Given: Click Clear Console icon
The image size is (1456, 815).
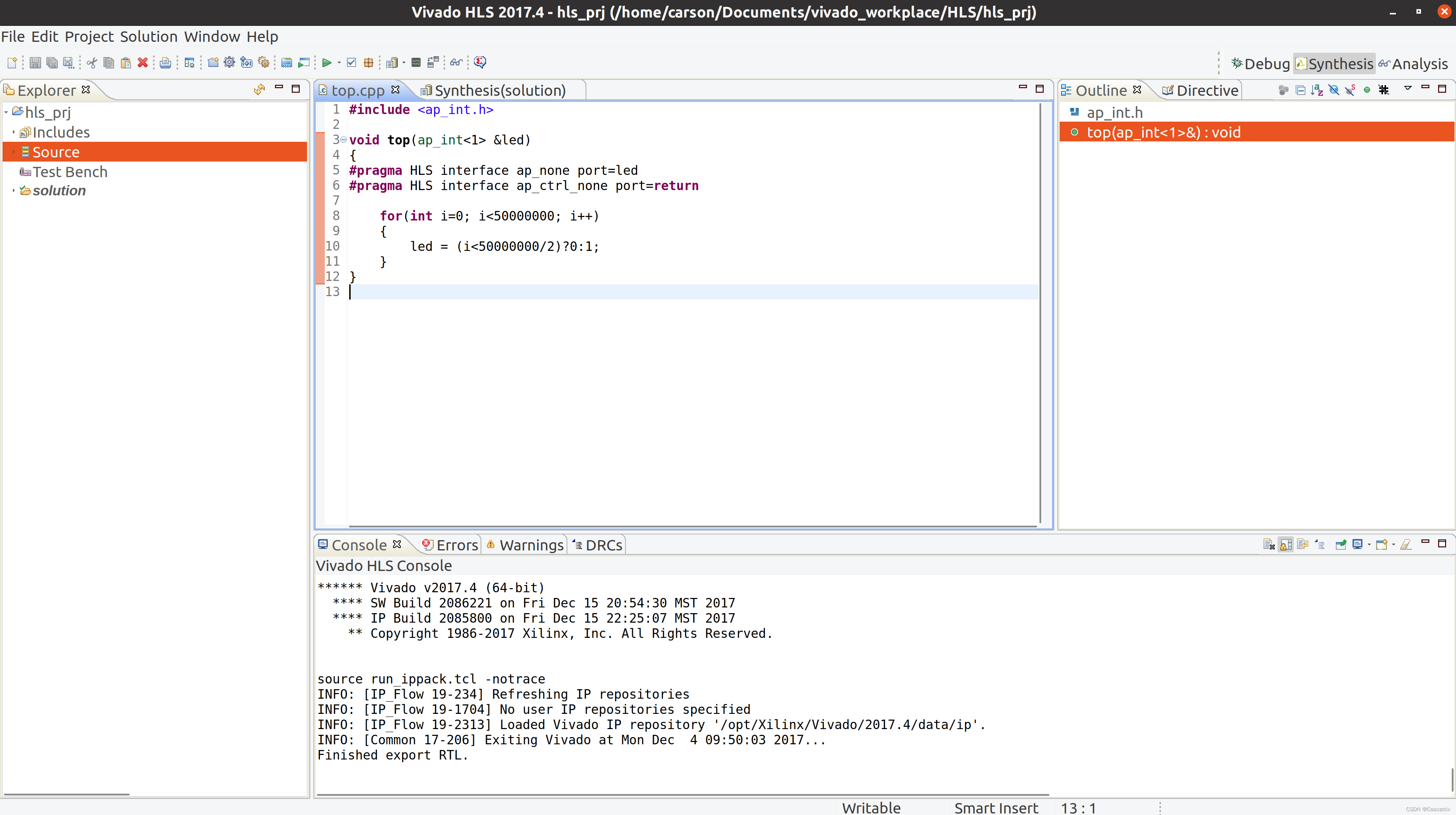Looking at the screenshot, I should click(1268, 544).
